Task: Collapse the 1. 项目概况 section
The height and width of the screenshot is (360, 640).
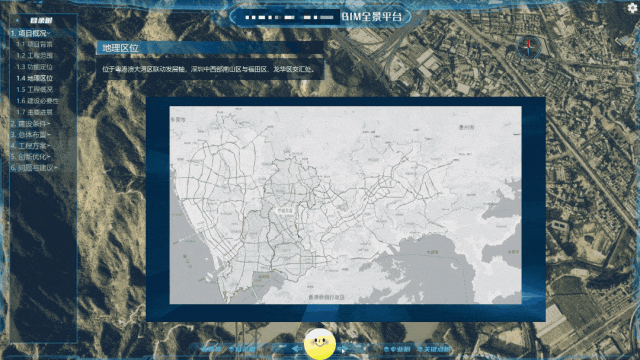Action: pyautogui.click(x=31, y=33)
